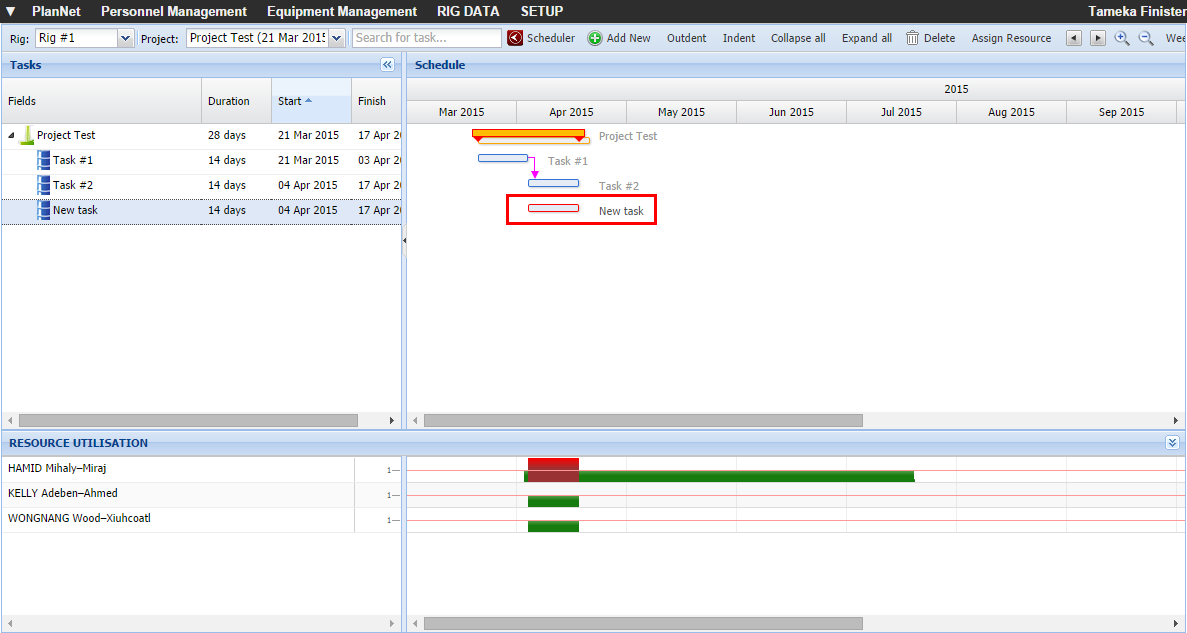Open the Personnel Management menu
The width and height of the screenshot is (1187, 633).
pyautogui.click(x=174, y=11)
